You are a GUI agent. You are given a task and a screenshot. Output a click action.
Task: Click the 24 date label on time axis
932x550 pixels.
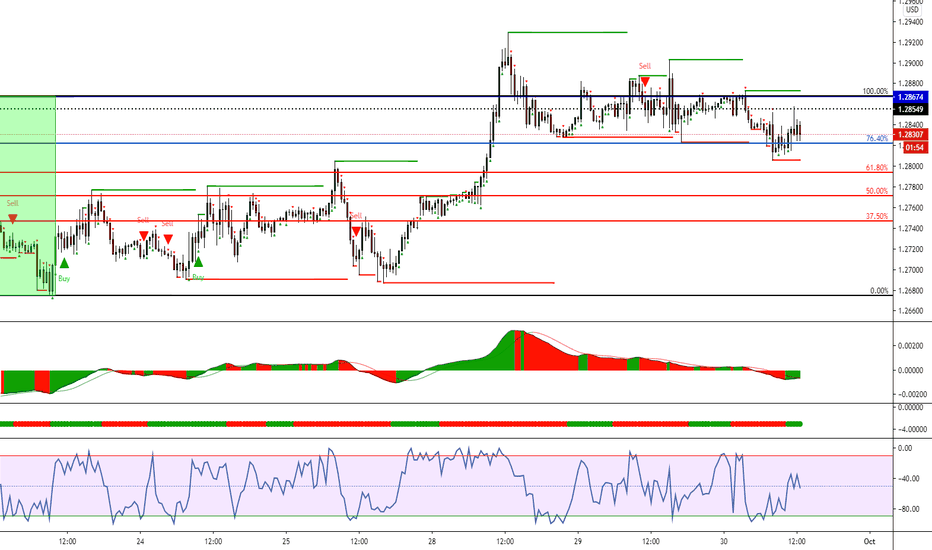point(140,541)
